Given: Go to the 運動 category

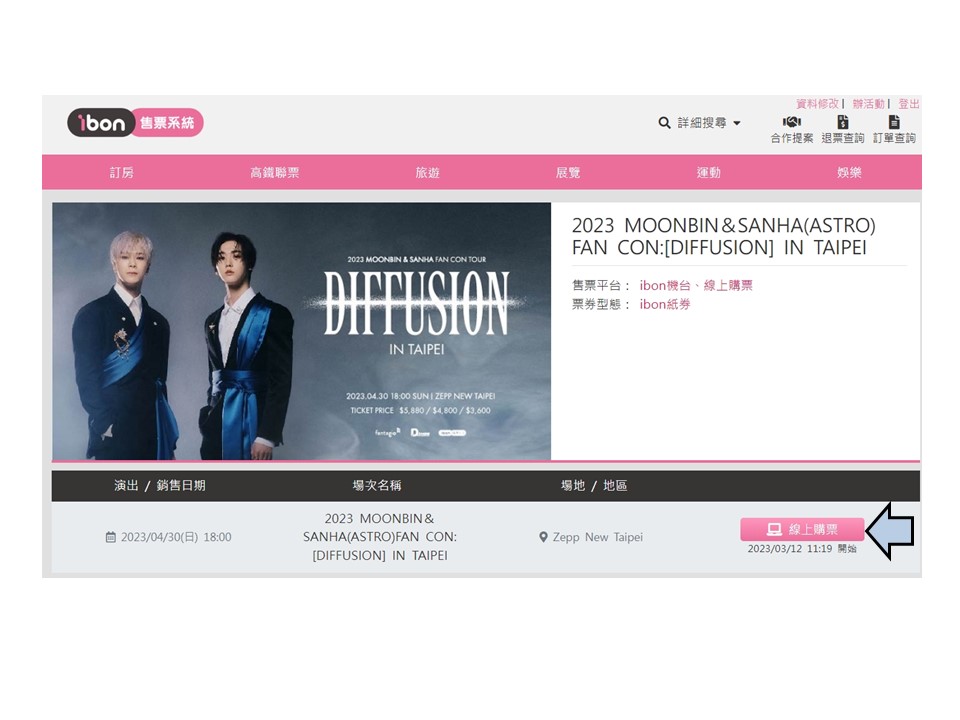Looking at the screenshot, I should 708,173.
